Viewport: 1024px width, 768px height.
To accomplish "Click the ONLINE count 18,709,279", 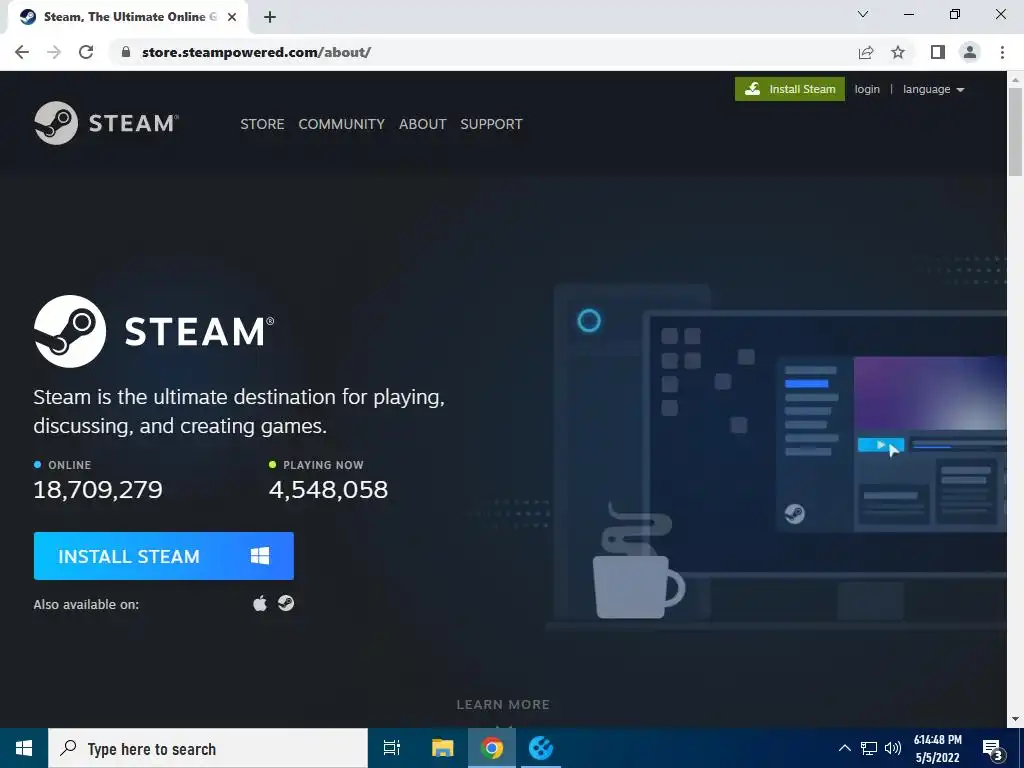I will coord(98,489).
